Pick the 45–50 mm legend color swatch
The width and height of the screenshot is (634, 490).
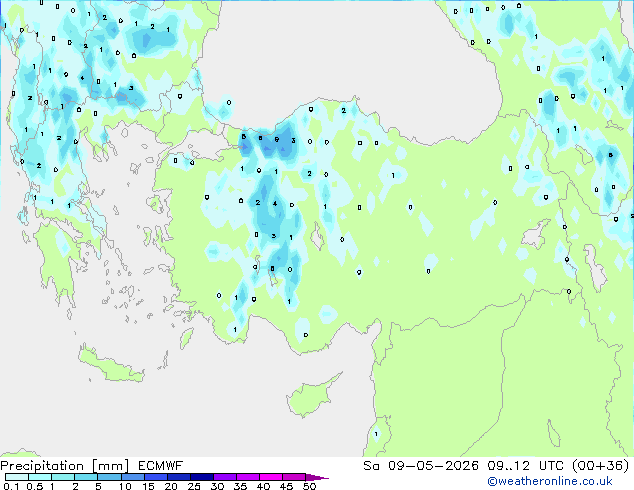pos(294,477)
